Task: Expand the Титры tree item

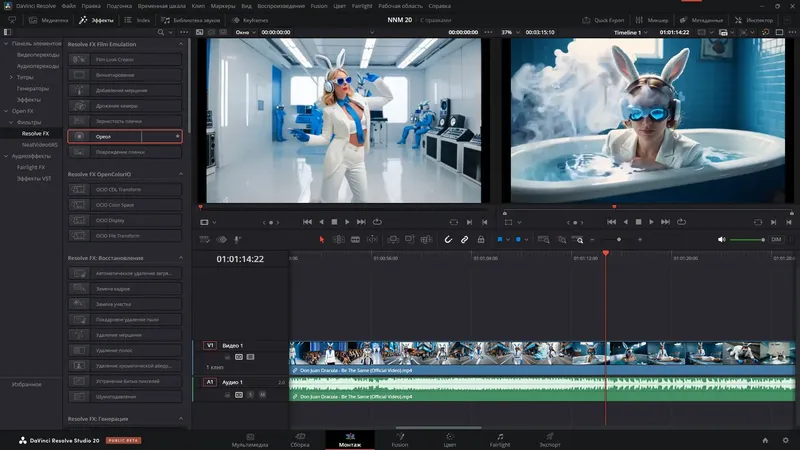Action: (12, 77)
